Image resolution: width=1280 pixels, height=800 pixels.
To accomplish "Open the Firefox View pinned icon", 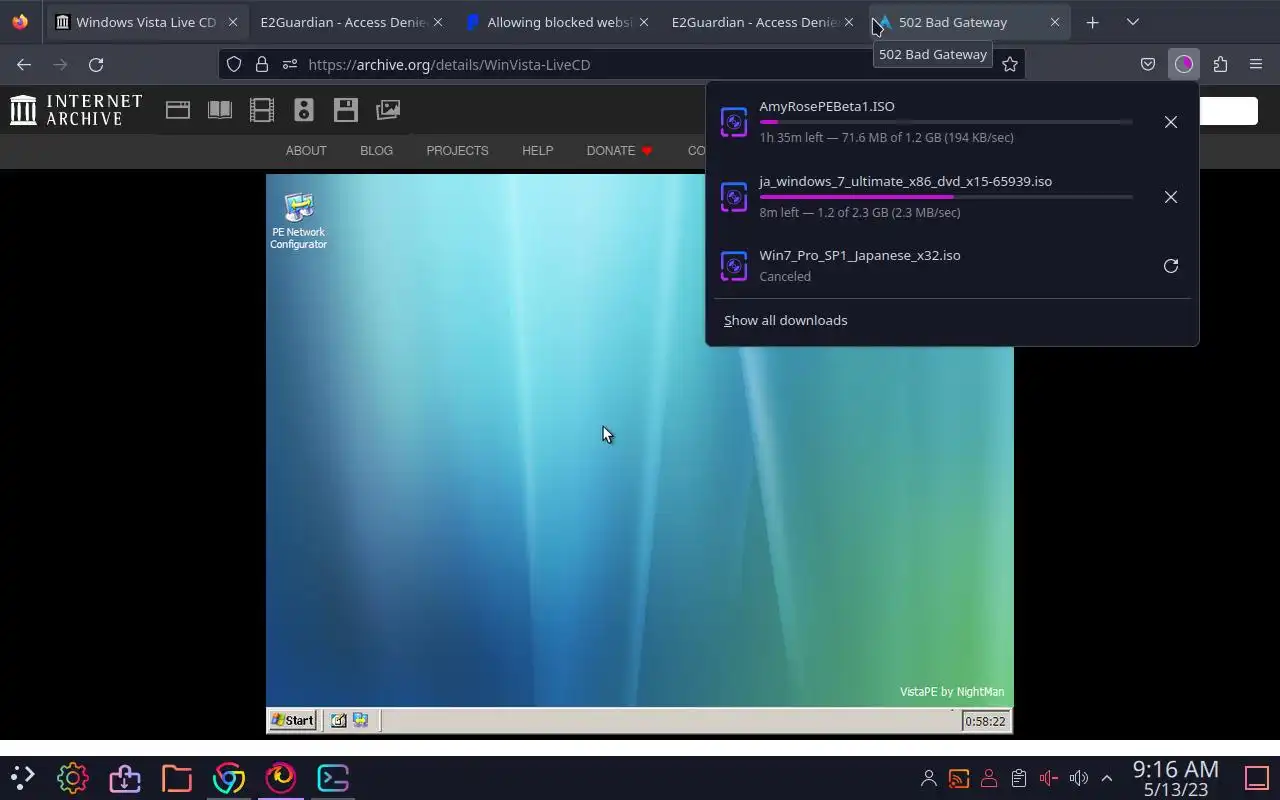I will (20, 22).
